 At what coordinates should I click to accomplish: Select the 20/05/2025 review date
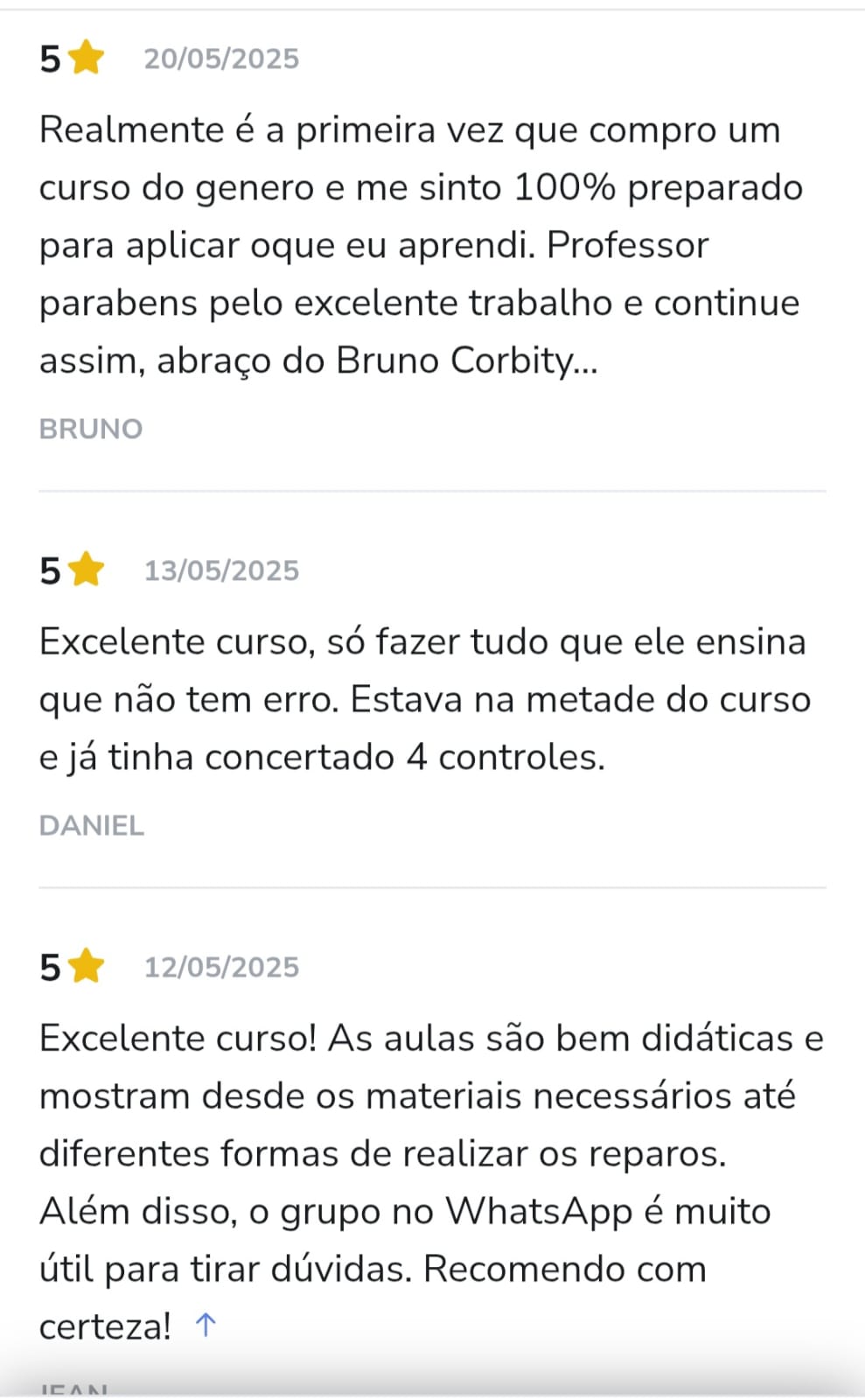(221, 59)
